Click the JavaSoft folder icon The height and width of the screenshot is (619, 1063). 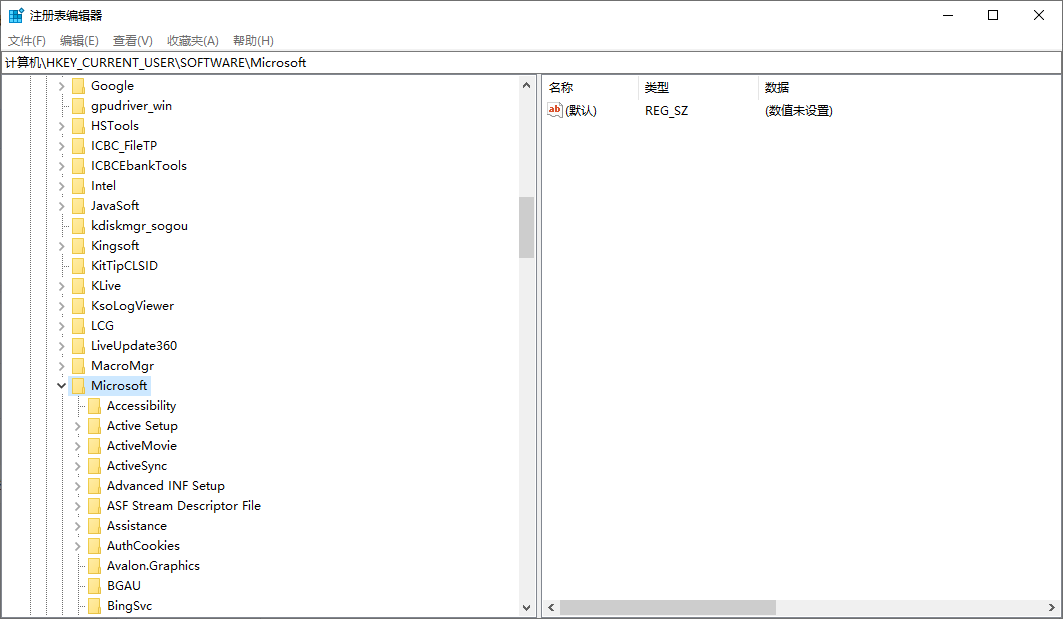pyautogui.click(x=80, y=205)
